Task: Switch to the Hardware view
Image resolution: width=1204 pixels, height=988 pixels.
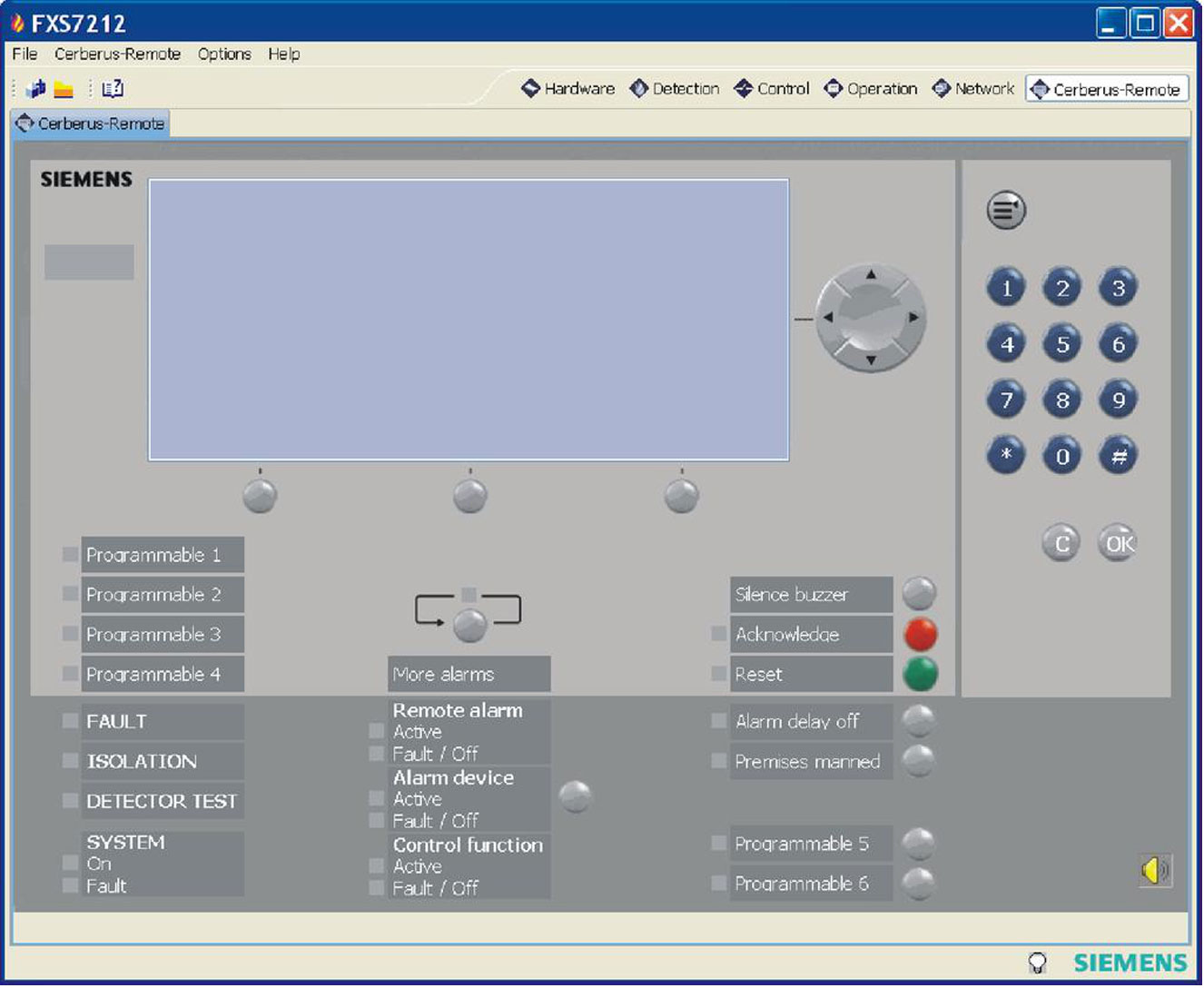Action: click(568, 89)
